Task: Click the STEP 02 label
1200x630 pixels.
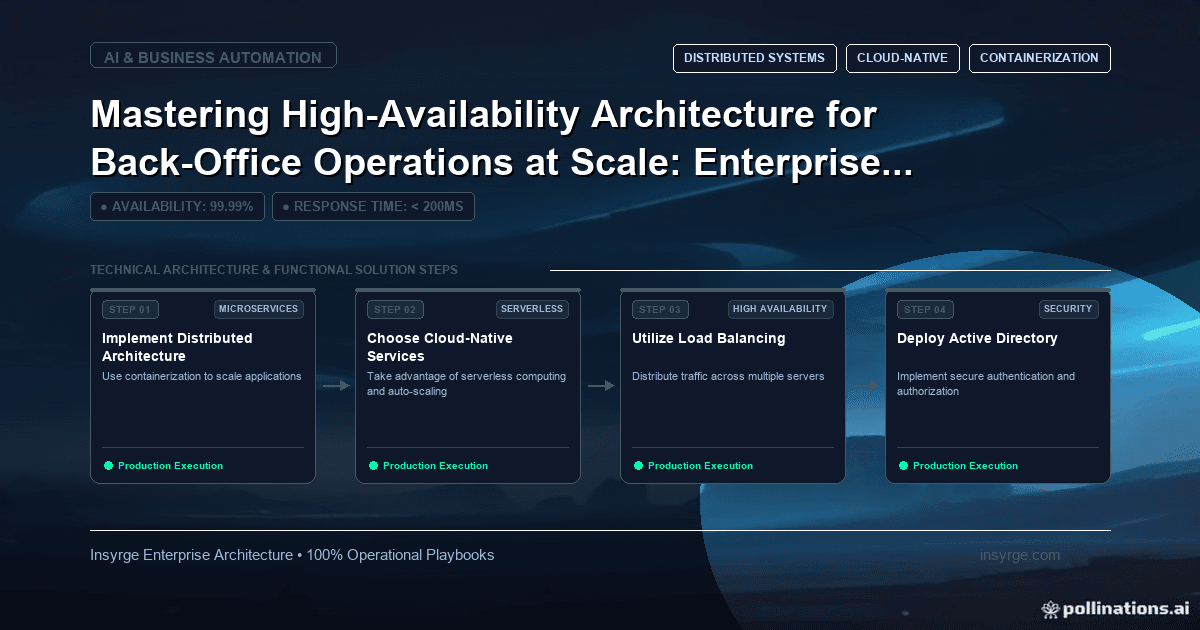Action: [395, 310]
